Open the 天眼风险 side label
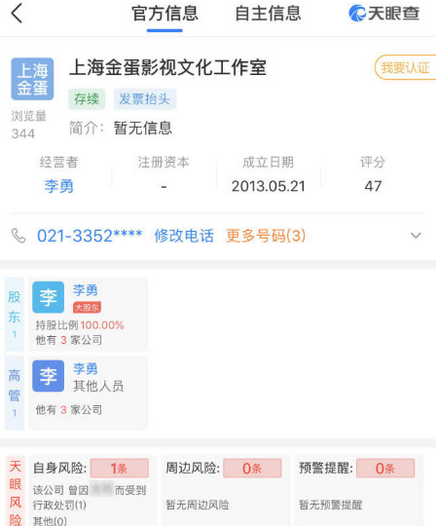Screen dimensions: 436x526 15,491
